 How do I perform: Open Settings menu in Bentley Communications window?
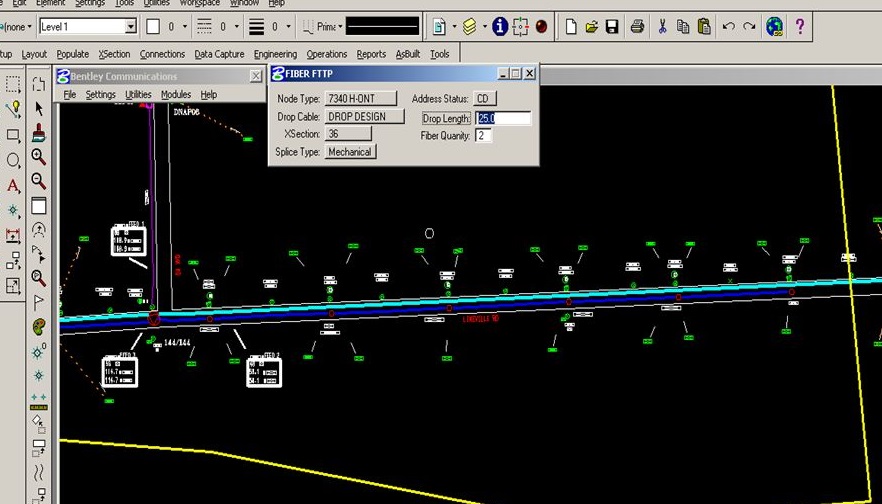click(101, 94)
